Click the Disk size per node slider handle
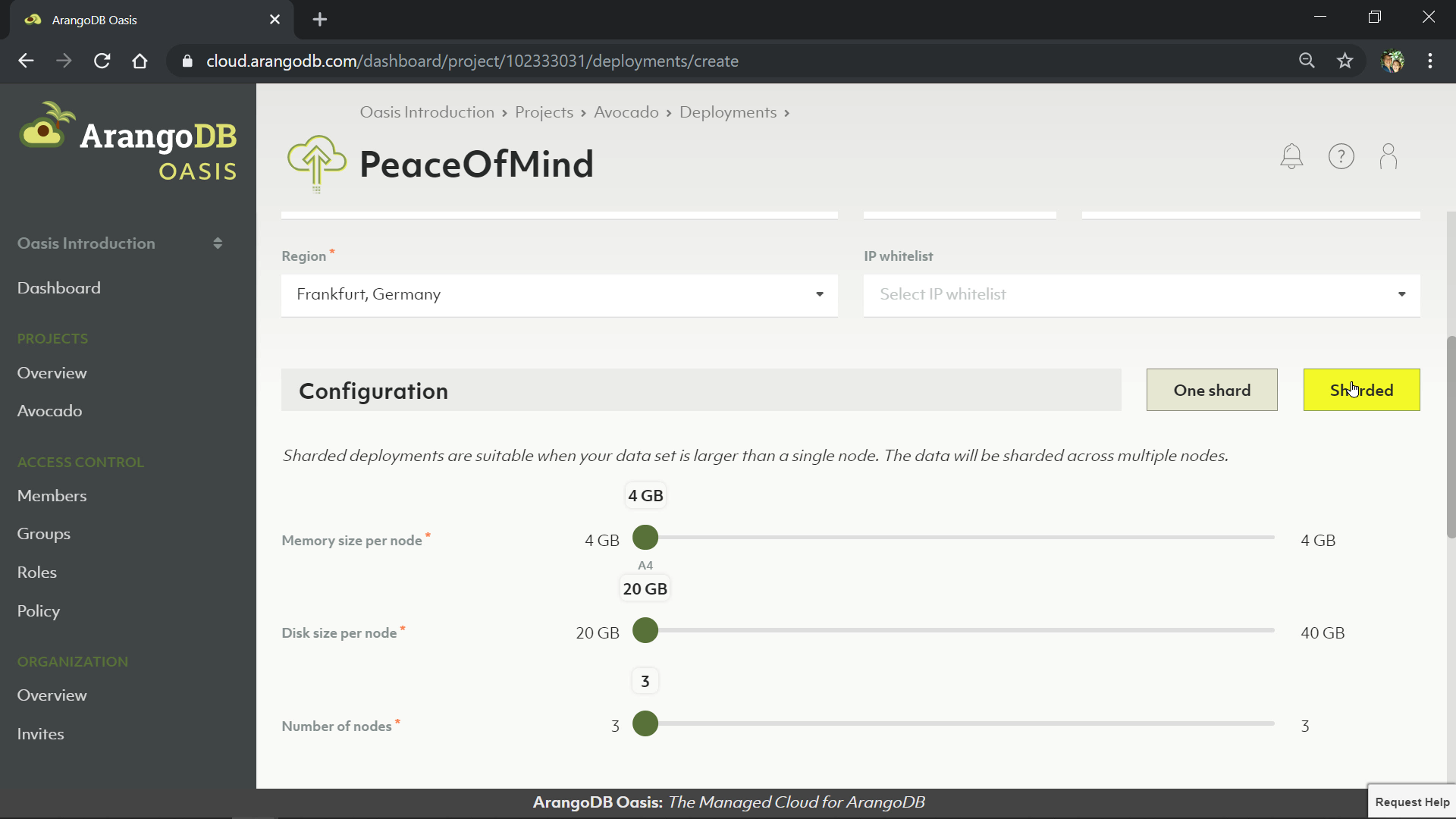The height and width of the screenshot is (819, 1456). coord(645,630)
